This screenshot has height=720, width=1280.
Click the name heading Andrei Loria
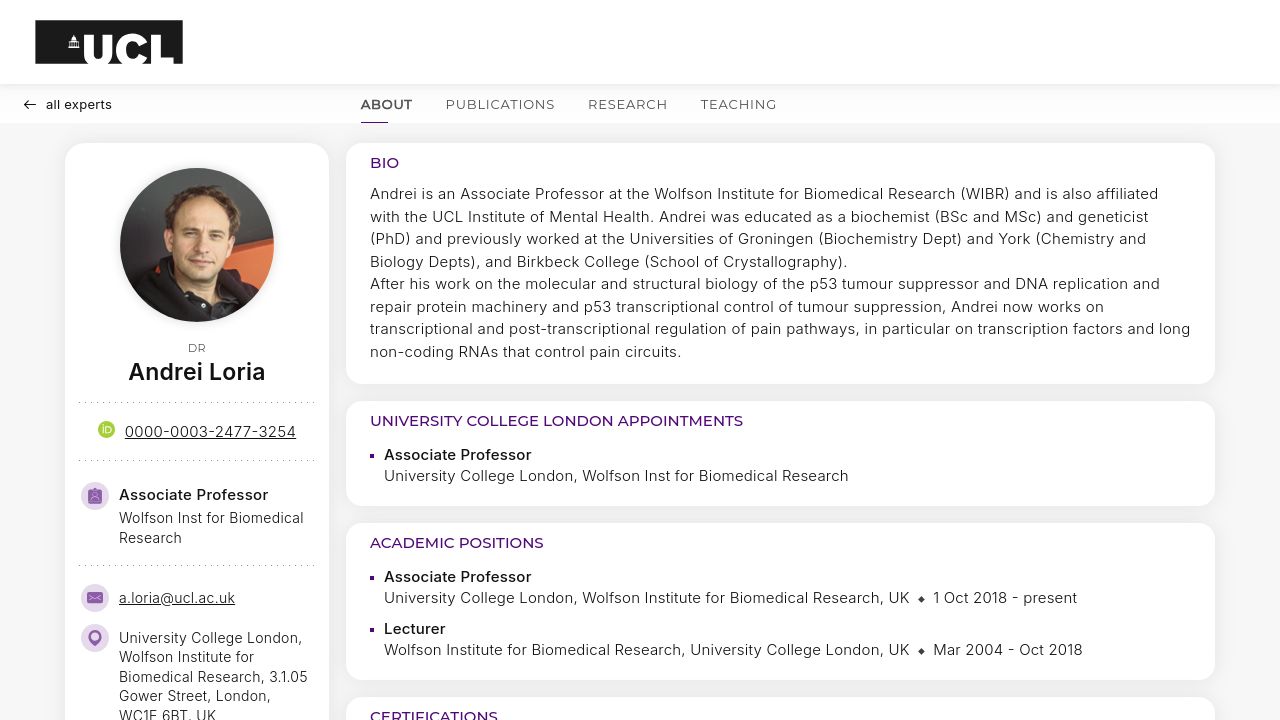(197, 372)
